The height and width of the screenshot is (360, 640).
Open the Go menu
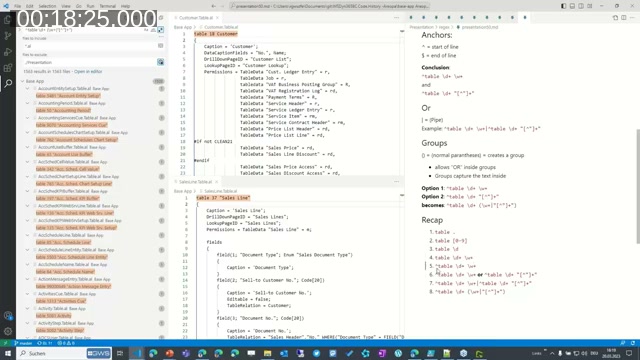(79, 6)
